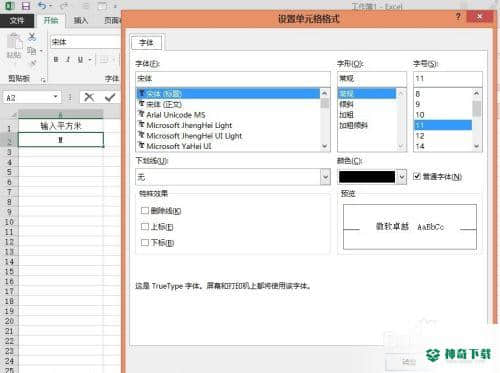Select font 宋体 (标题) in list

[x=228, y=93]
